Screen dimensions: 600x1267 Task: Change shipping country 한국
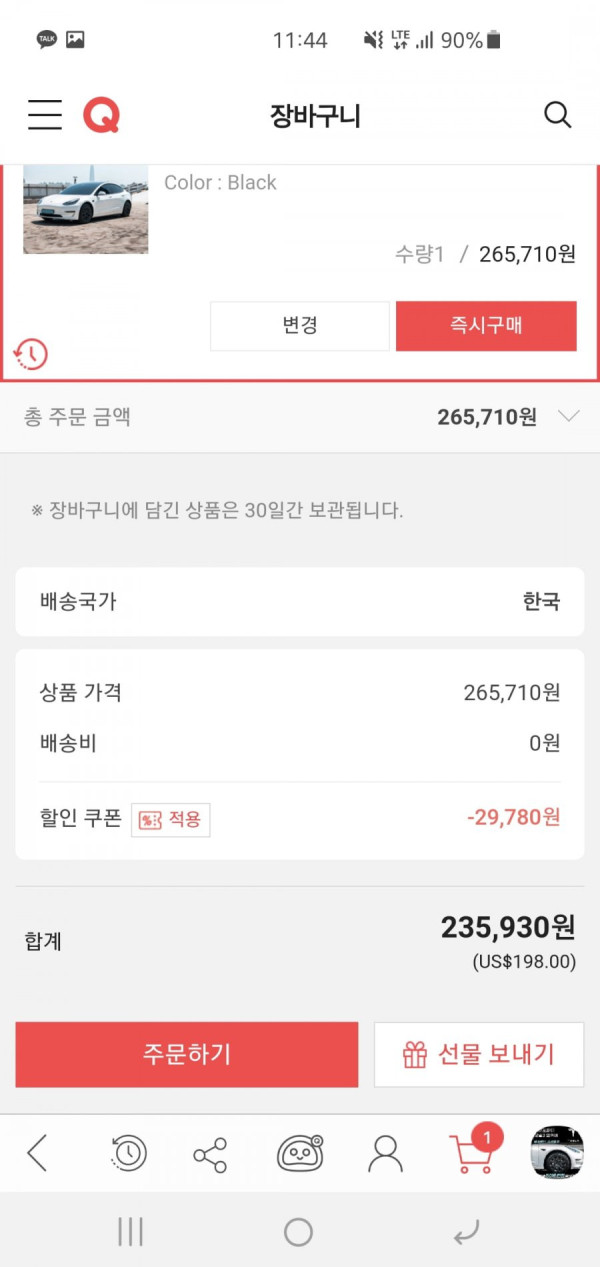(x=300, y=602)
